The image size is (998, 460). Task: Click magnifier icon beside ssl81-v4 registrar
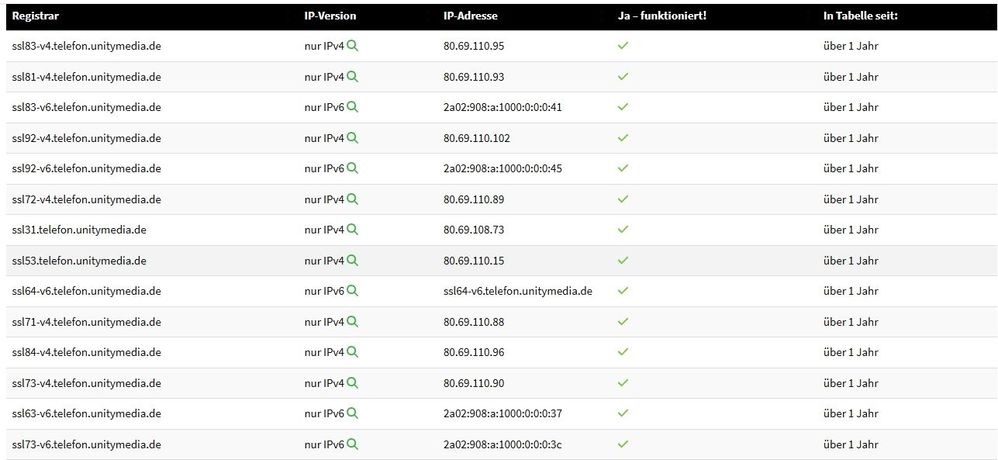pyautogui.click(x=352, y=76)
